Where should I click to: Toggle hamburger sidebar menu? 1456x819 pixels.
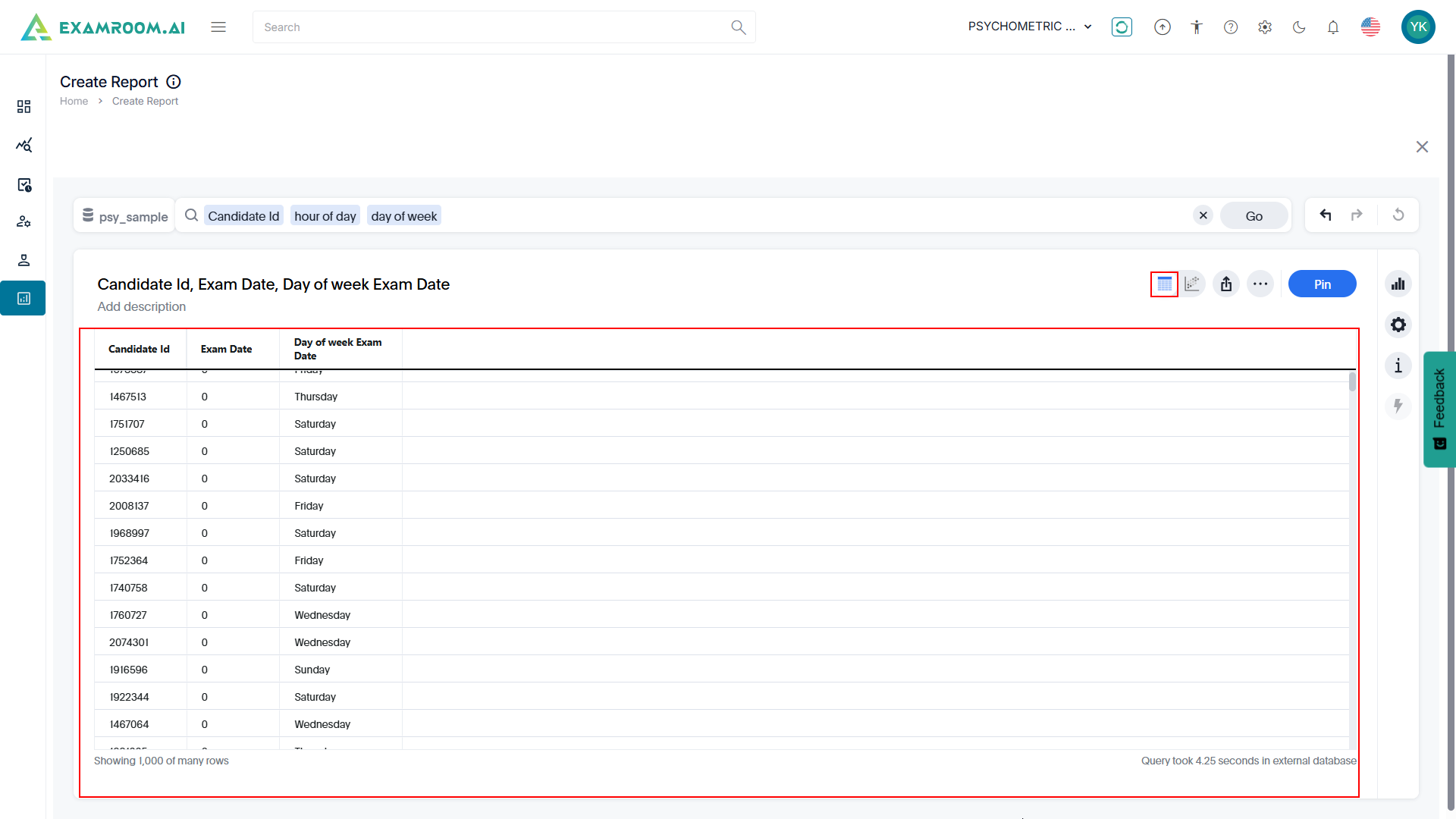[218, 27]
